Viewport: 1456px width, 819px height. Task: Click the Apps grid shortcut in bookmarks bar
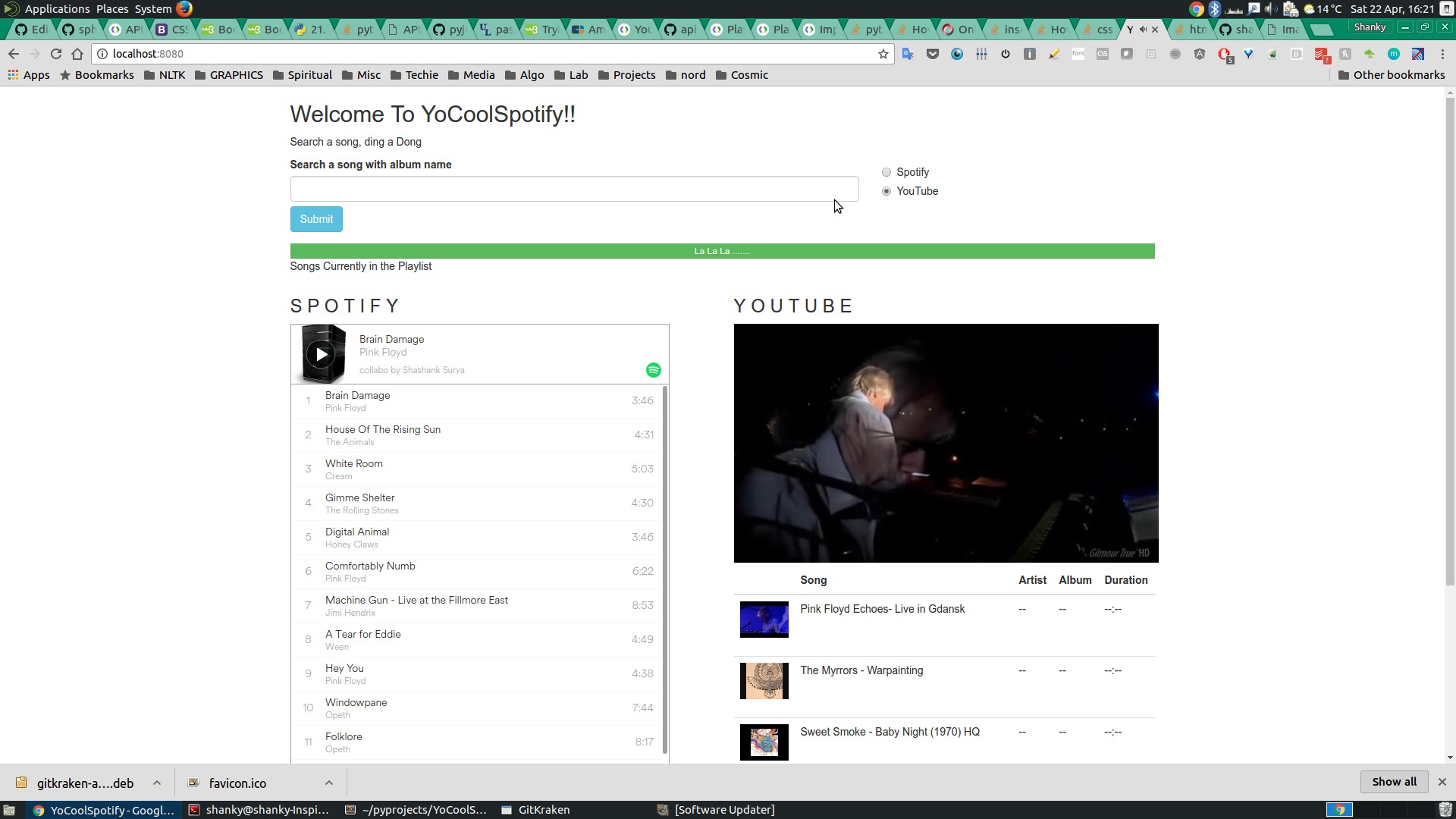[x=29, y=75]
